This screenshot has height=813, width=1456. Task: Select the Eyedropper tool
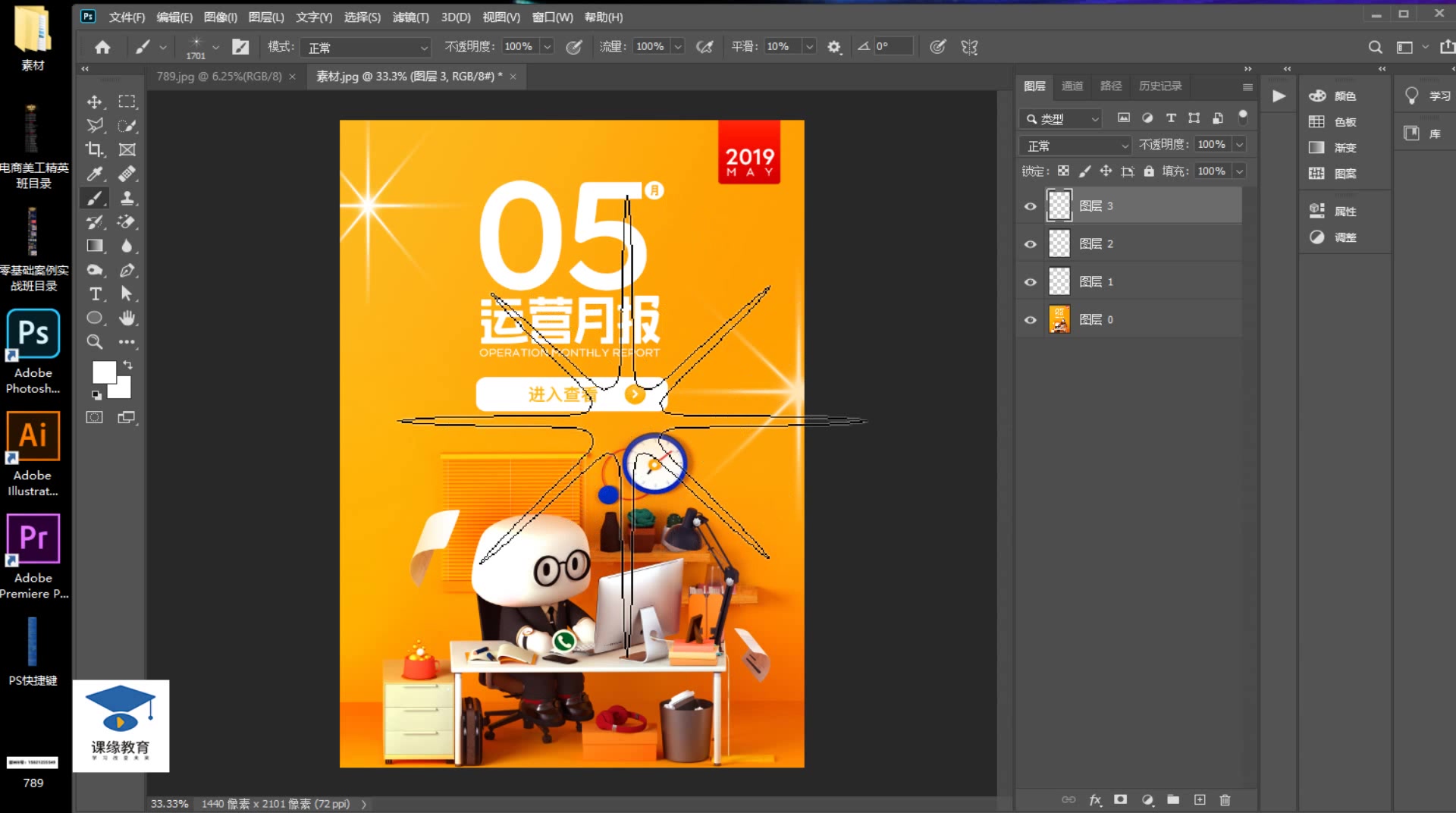tap(95, 174)
